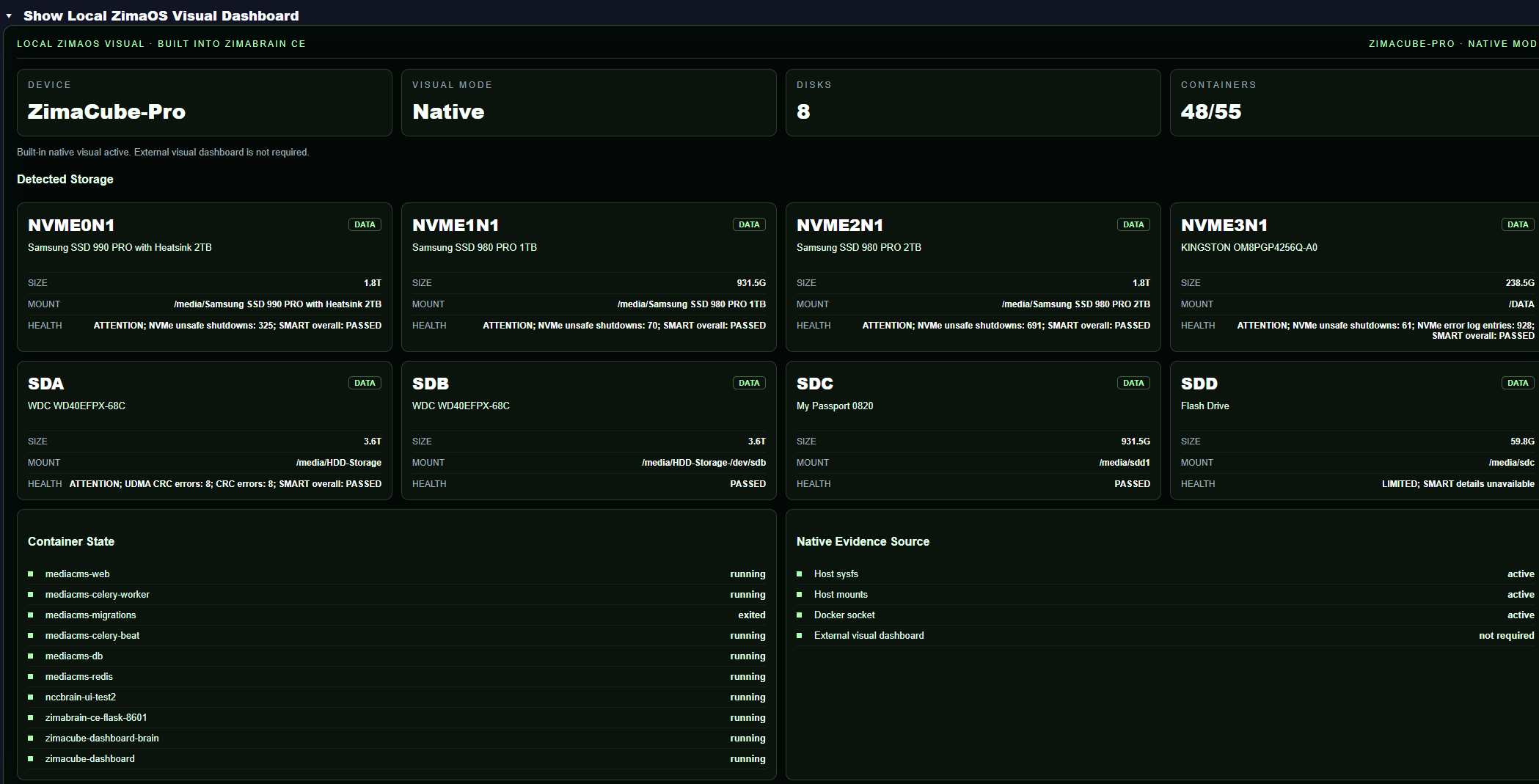
Task: Click the mediacms-migrations container row
Action: [396, 615]
